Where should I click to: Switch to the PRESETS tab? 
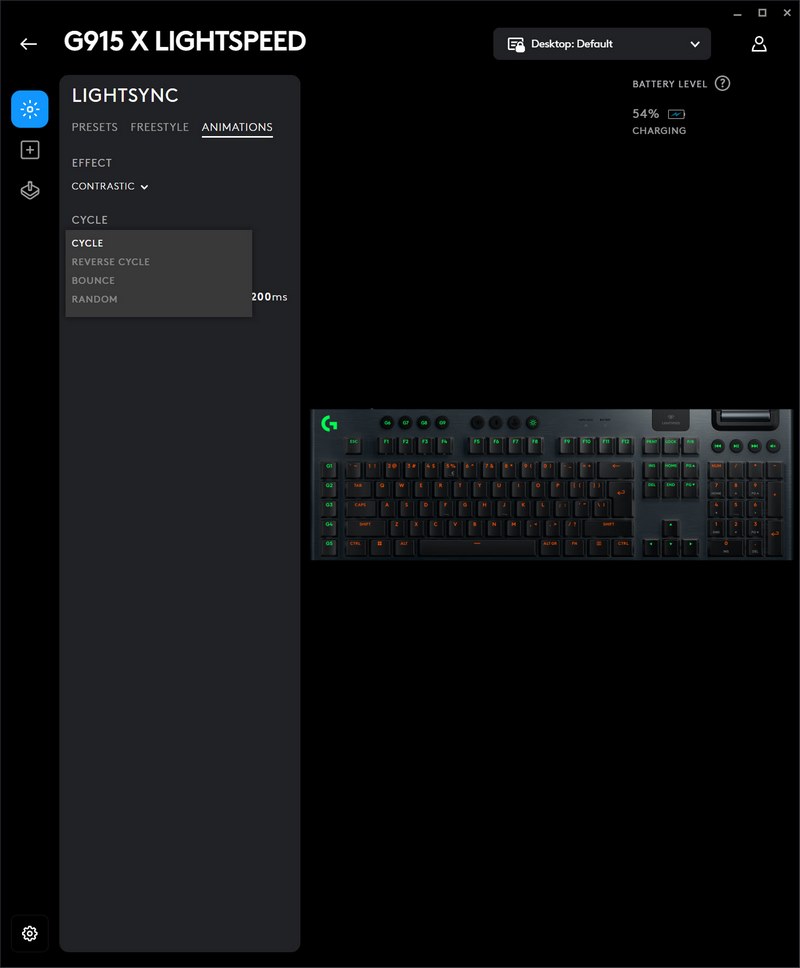coord(95,127)
